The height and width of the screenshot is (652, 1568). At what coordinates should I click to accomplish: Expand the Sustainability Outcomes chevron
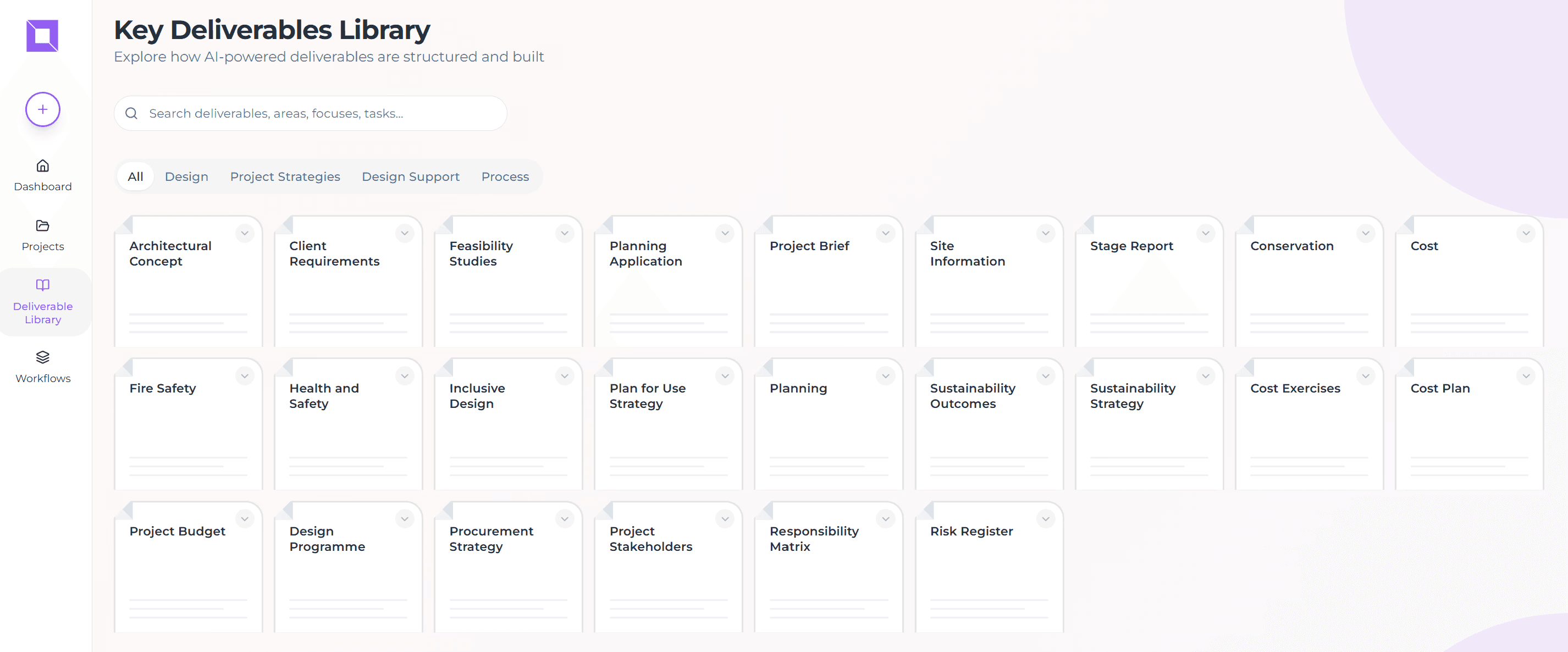(x=1046, y=376)
